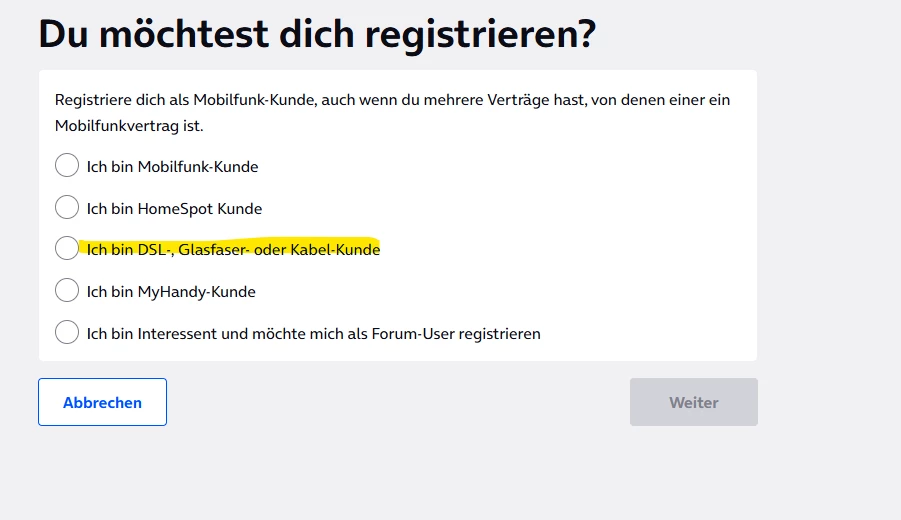Image resolution: width=901 pixels, height=520 pixels.
Task: Click the highlighted word "Glasfaser-"
Action: coord(214,250)
